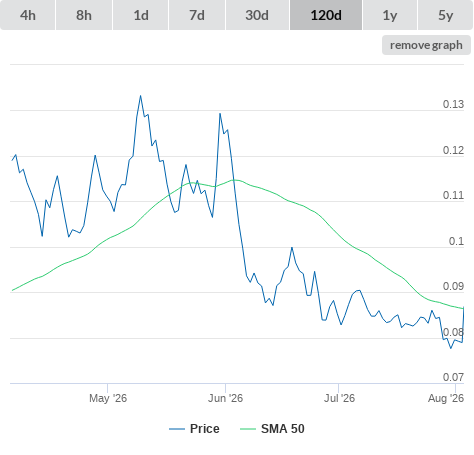474x455 pixels.
Task: Open the 7d time range view
Action: tap(197, 15)
